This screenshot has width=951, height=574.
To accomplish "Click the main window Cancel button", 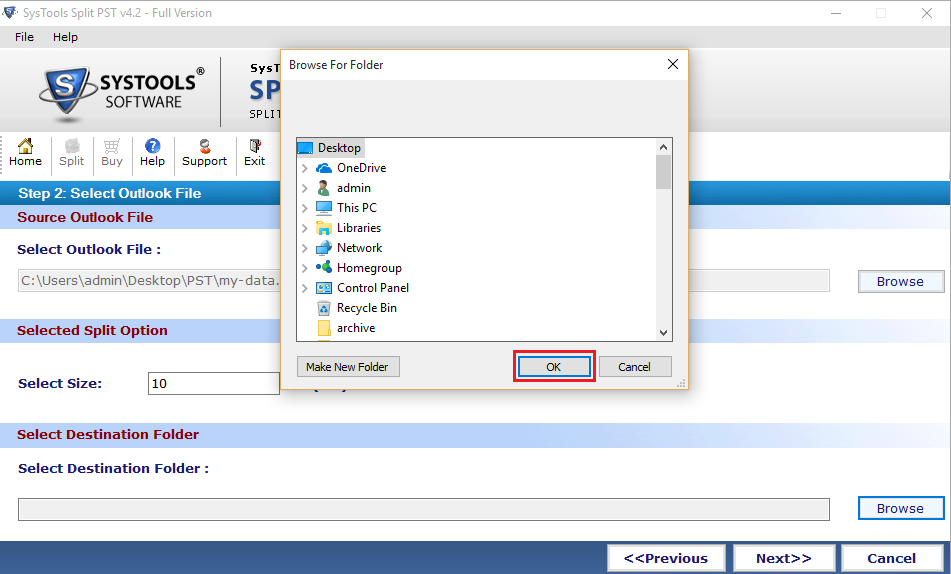I will [x=892, y=558].
